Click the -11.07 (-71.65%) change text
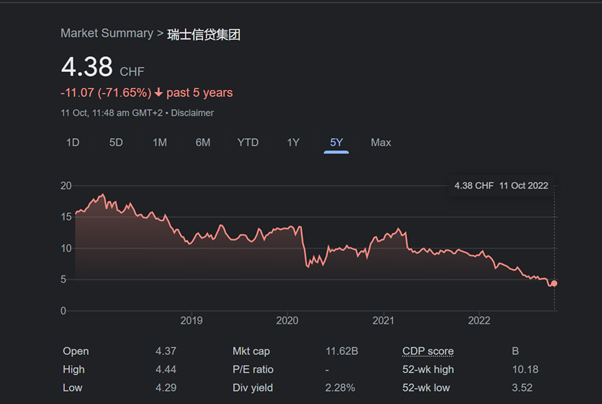 point(106,93)
